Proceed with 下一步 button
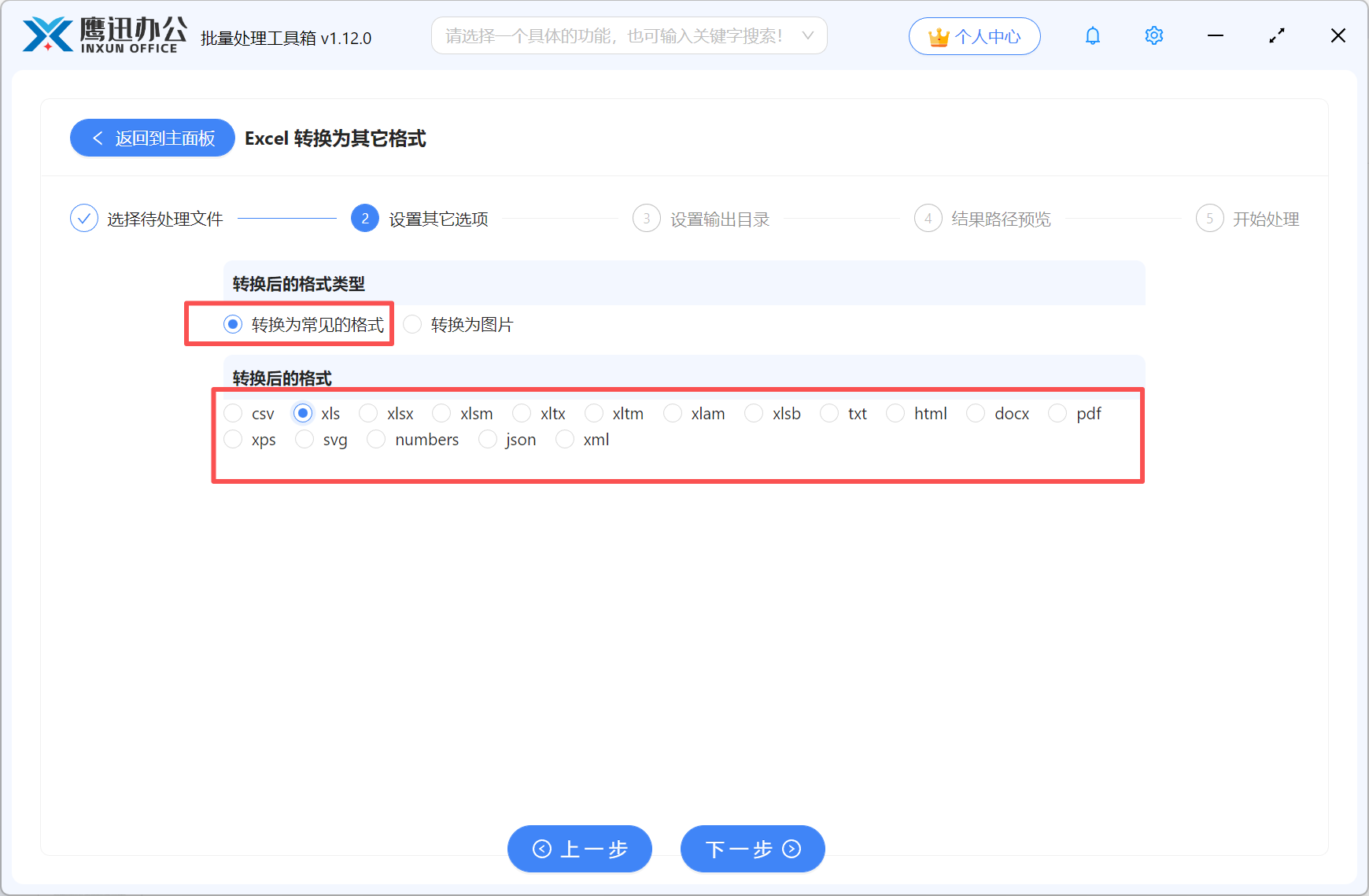This screenshot has height=896, width=1369. 751,849
